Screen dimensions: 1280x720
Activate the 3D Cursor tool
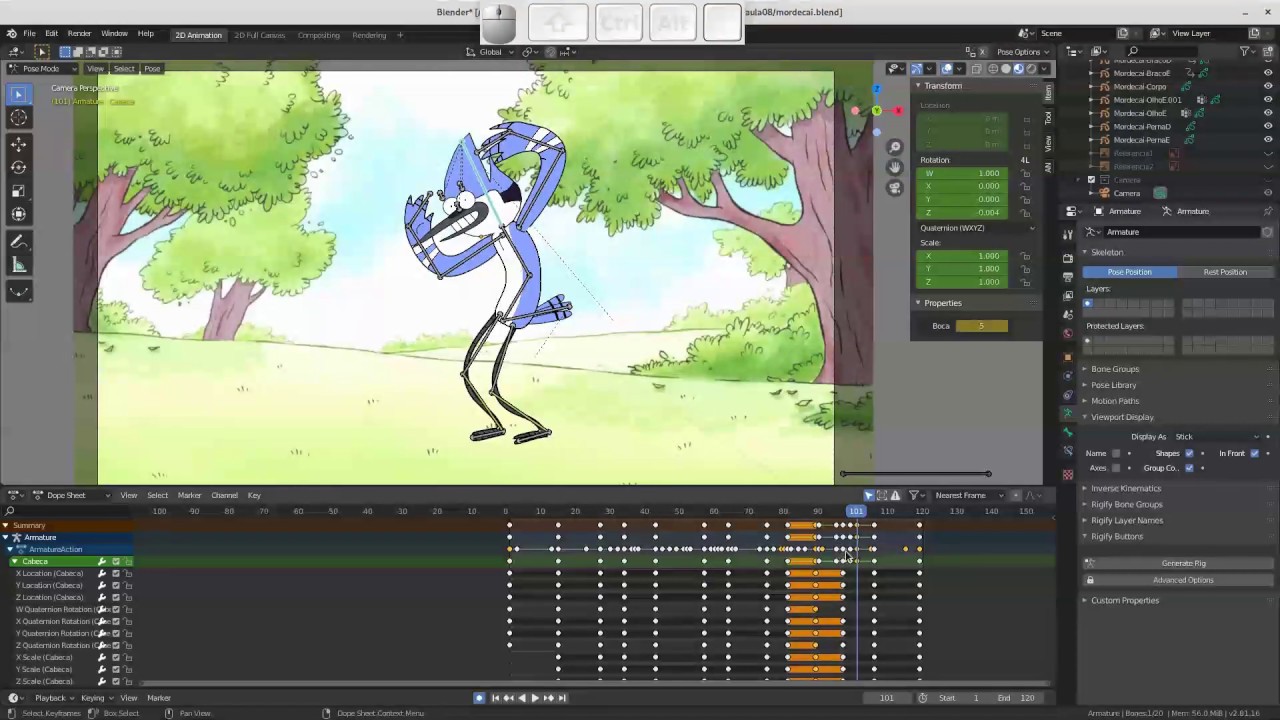(18, 118)
